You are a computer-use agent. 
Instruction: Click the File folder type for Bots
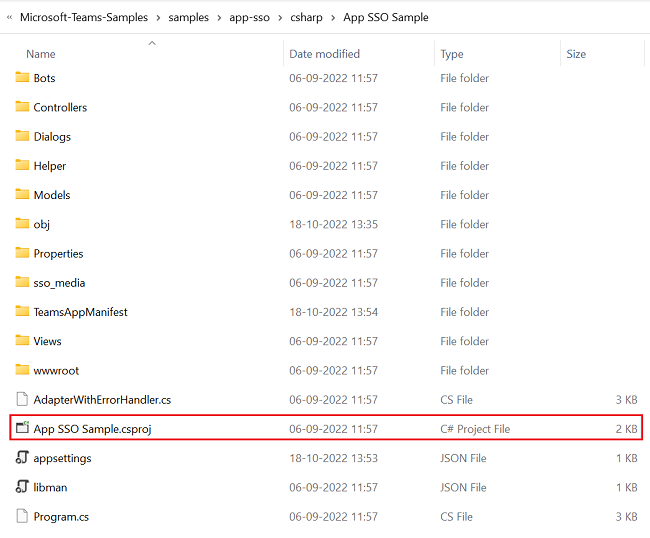pyautogui.click(x=464, y=78)
